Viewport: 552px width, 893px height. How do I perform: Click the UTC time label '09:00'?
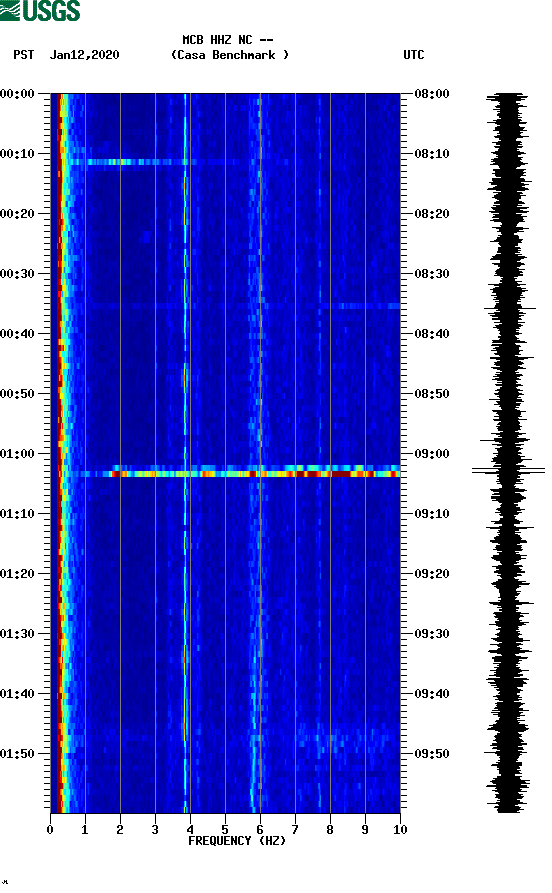click(432, 454)
